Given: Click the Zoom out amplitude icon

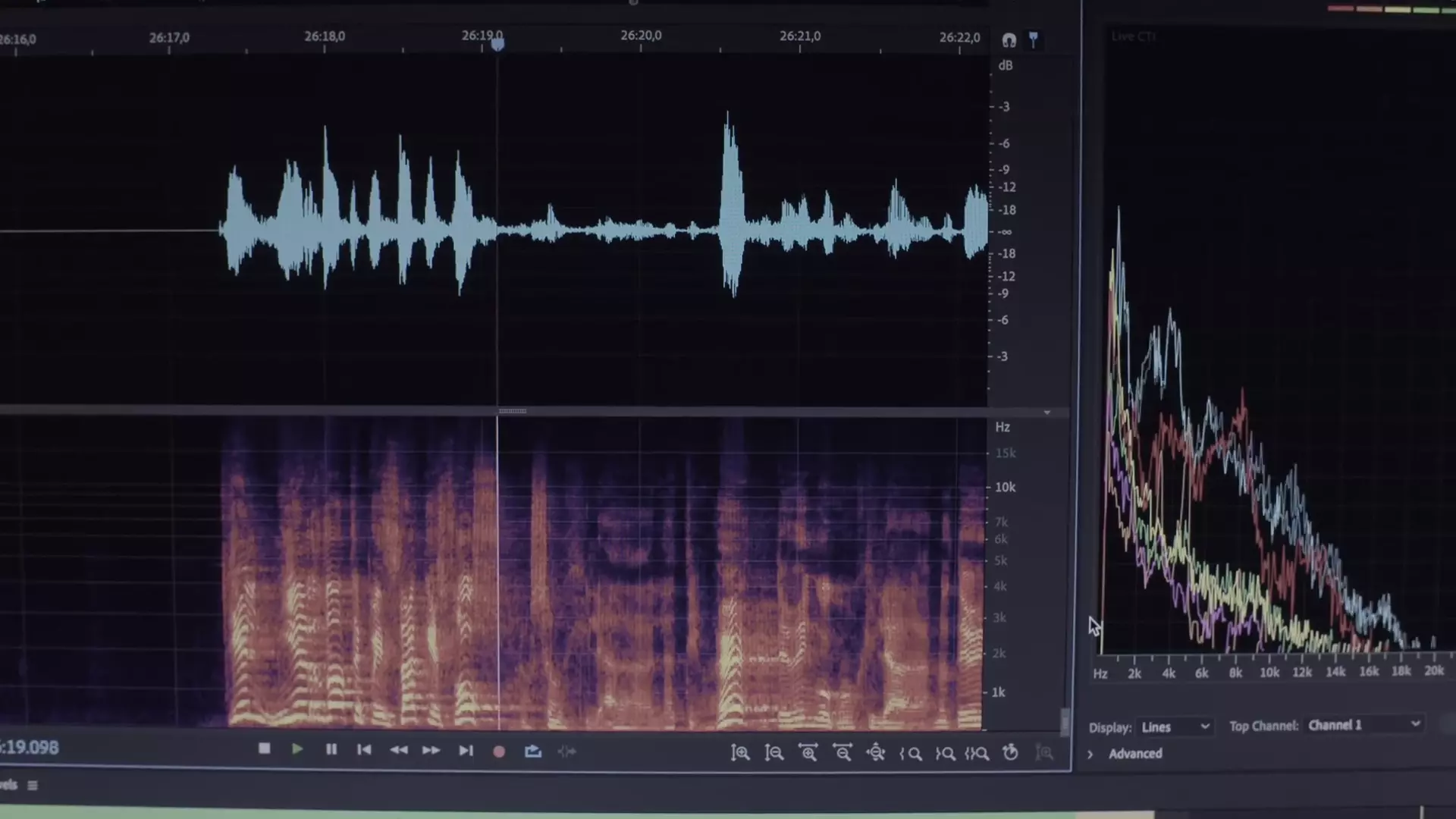Looking at the screenshot, I should (x=774, y=753).
